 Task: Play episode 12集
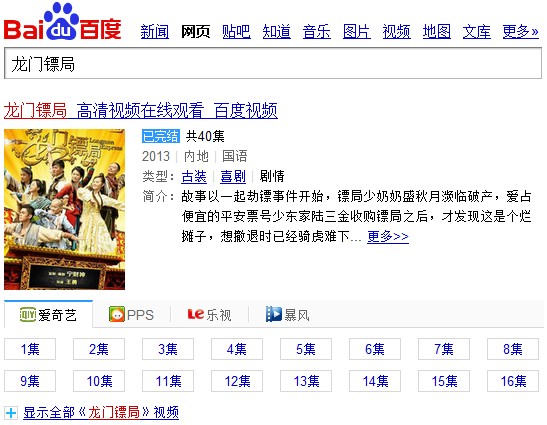point(237,381)
